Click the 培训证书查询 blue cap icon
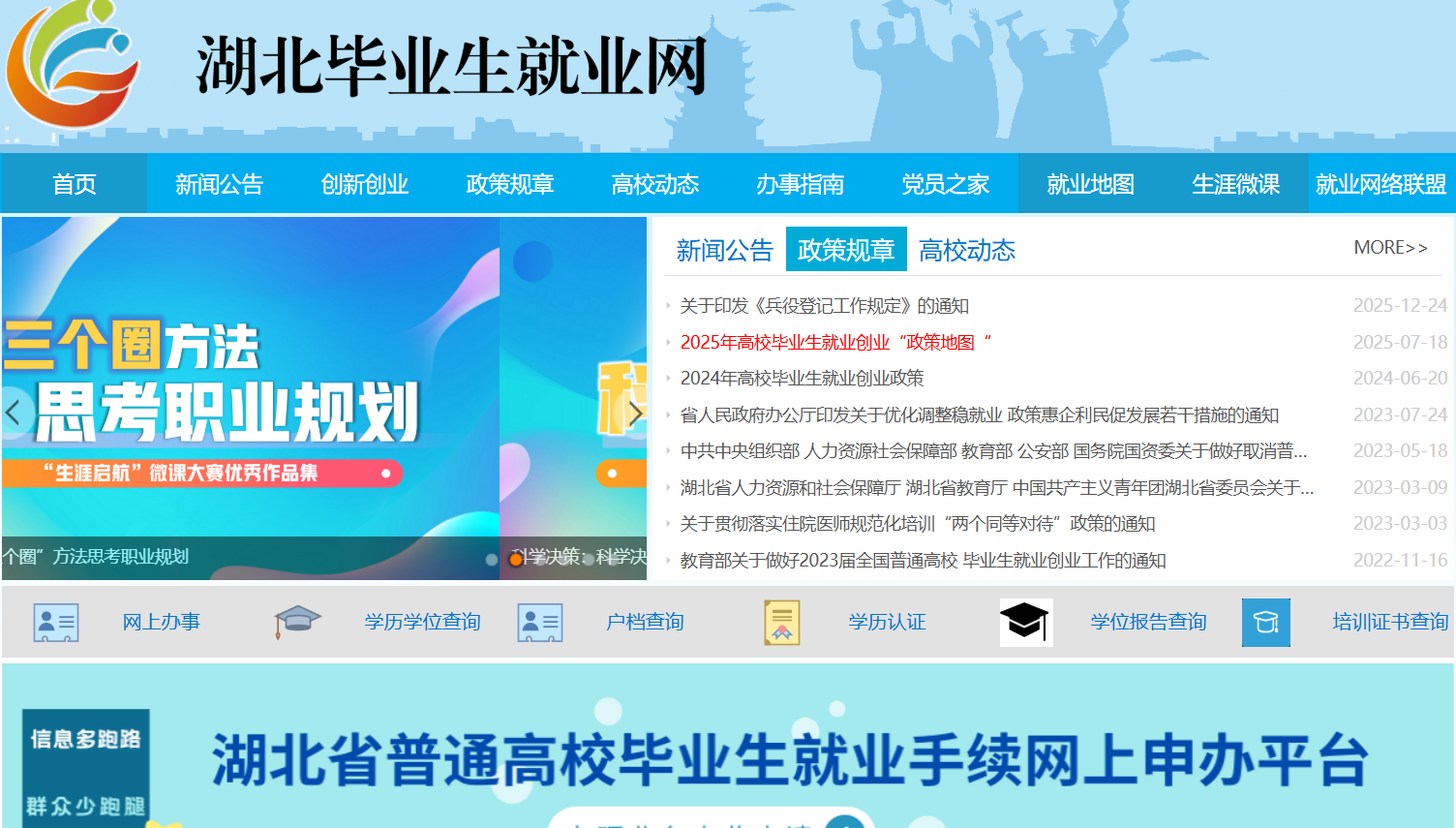Viewport: 1456px width, 828px height. (1266, 622)
